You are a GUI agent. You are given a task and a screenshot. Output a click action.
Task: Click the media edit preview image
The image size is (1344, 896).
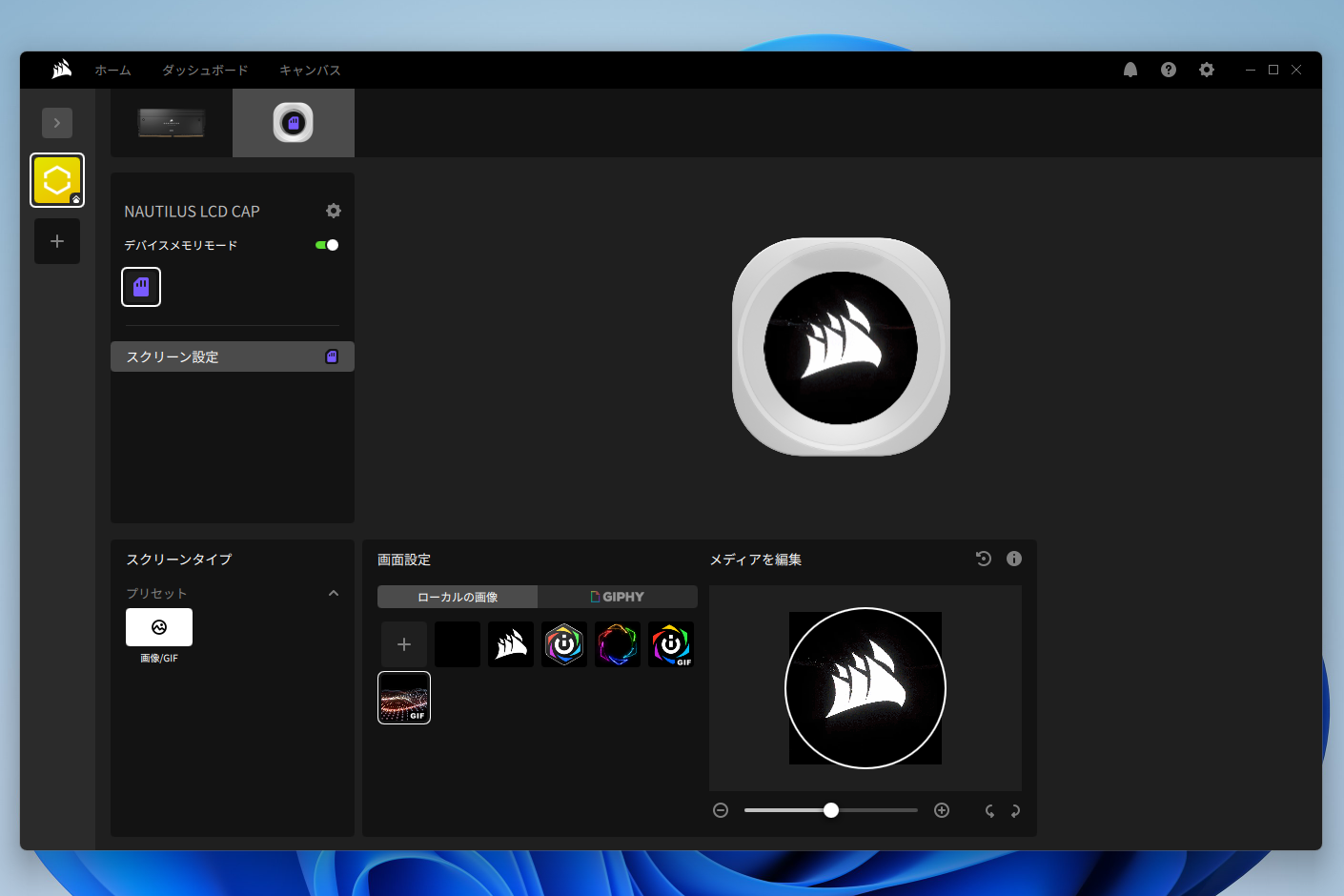865,688
